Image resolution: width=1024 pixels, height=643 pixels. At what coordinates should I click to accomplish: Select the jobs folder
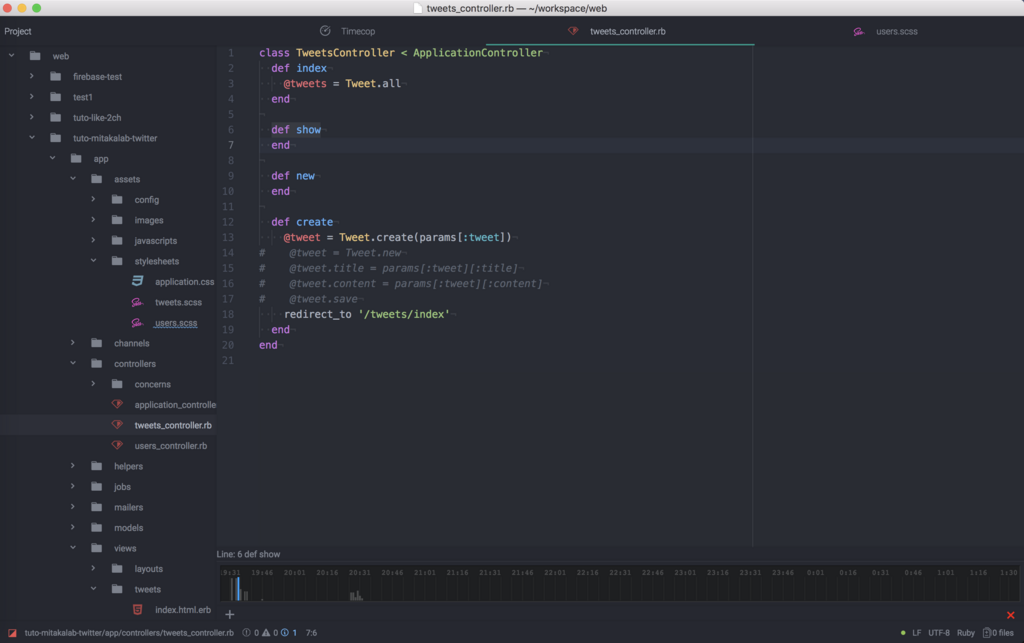click(x=122, y=487)
